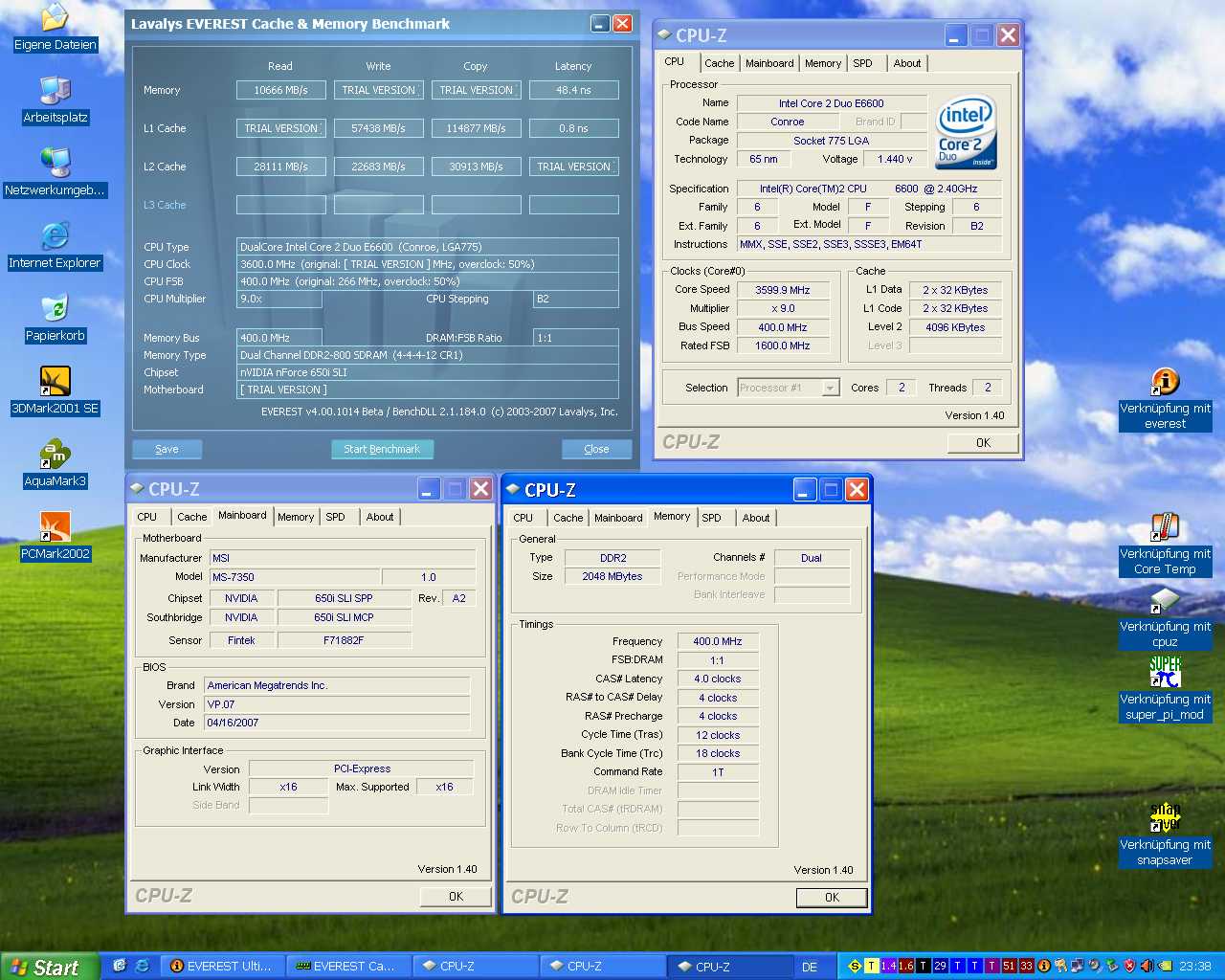Launch the AquaMark3 desktop shortcut
This screenshot has height=980, width=1225.
point(56,464)
